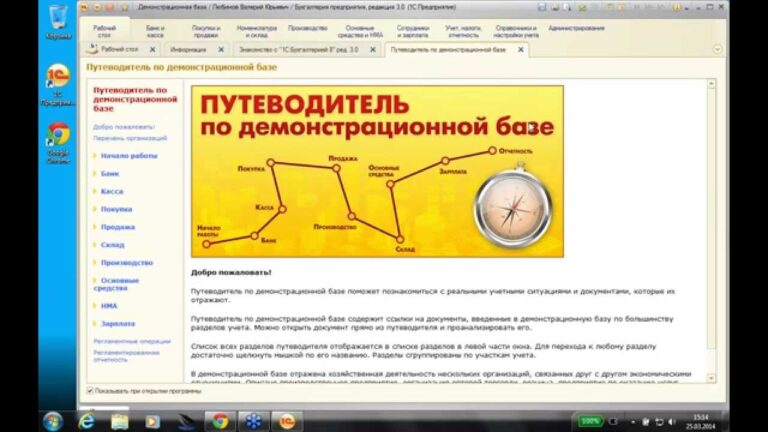Expand the 'Начало работы' section

[x=129, y=155]
